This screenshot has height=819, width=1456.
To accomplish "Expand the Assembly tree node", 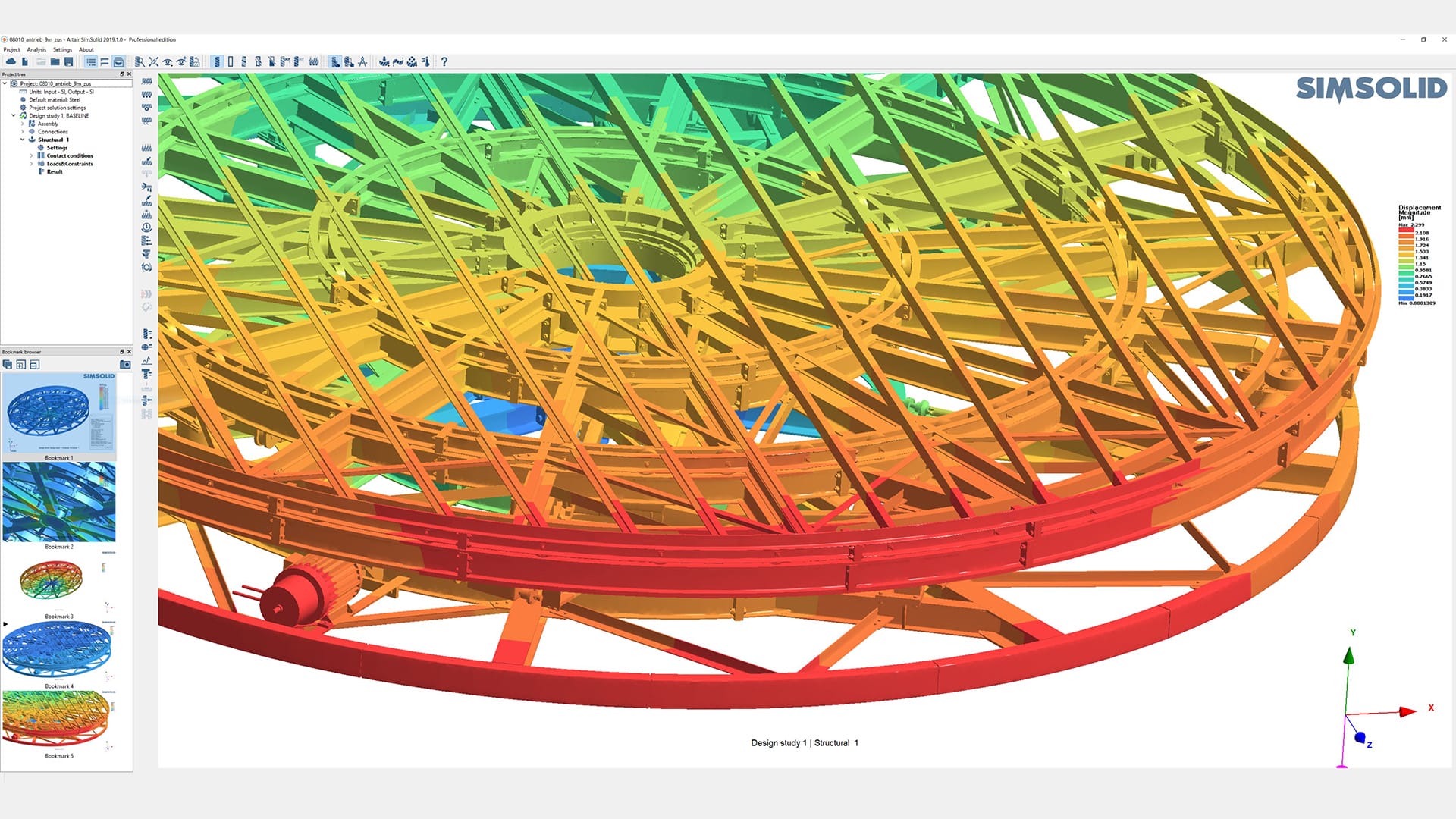I will tap(23, 124).
